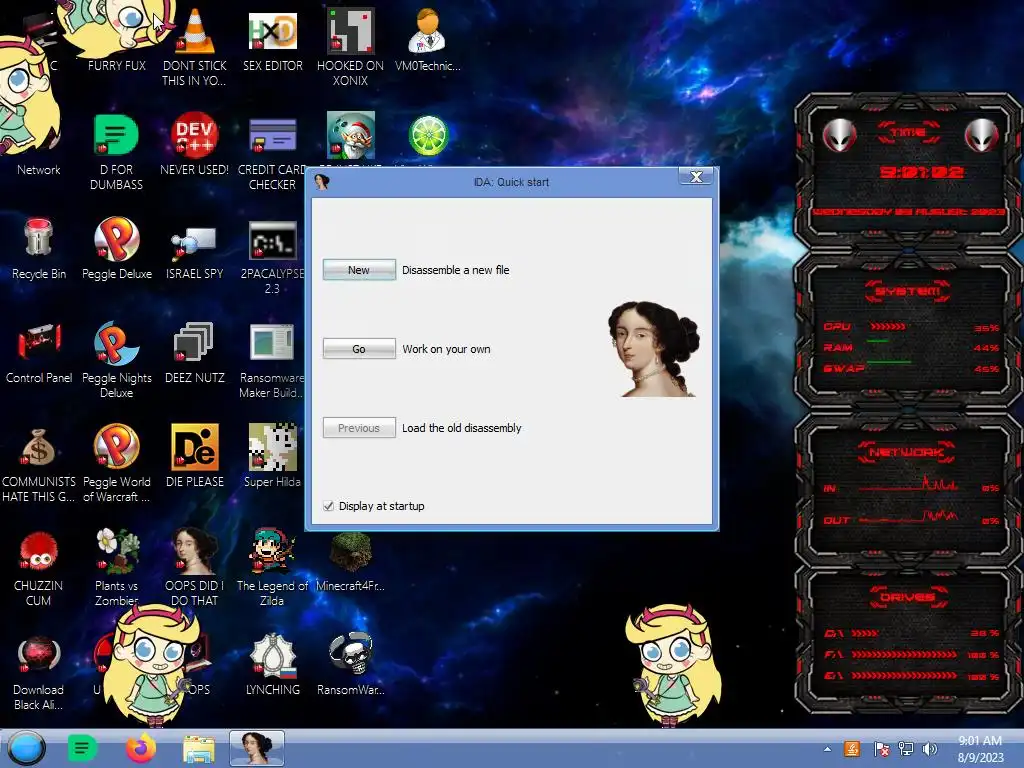Open the VLC cone DONT STICK THIS icon
The height and width of the screenshot is (768, 1024).
pyautogui.click(x=194, y=46)
